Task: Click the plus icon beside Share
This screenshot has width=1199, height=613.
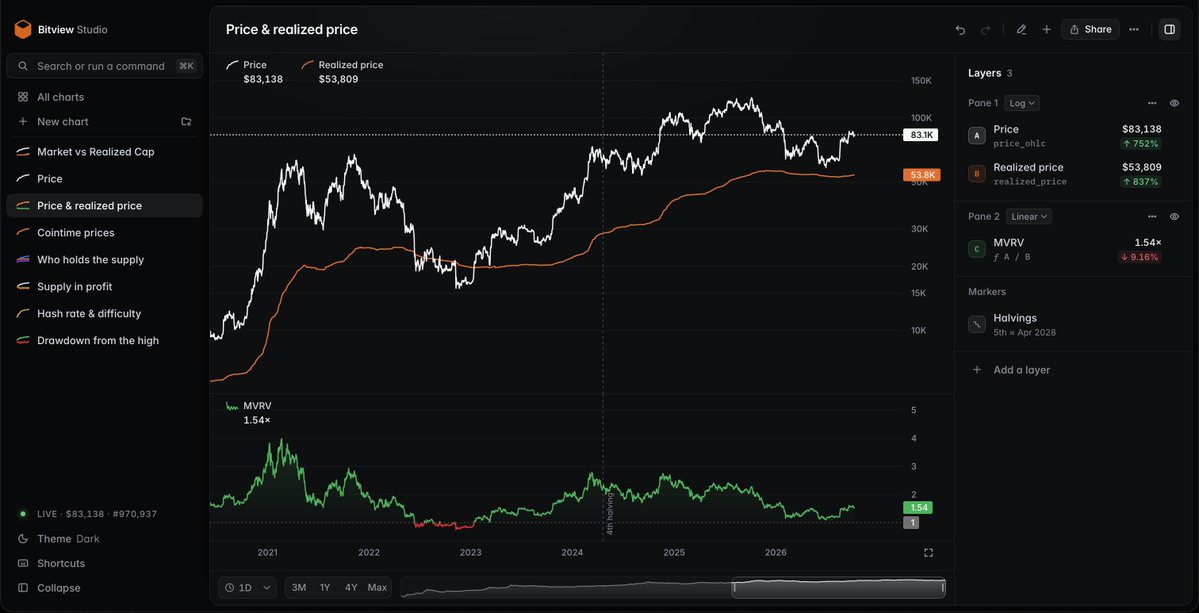Action: (1047, 30)
